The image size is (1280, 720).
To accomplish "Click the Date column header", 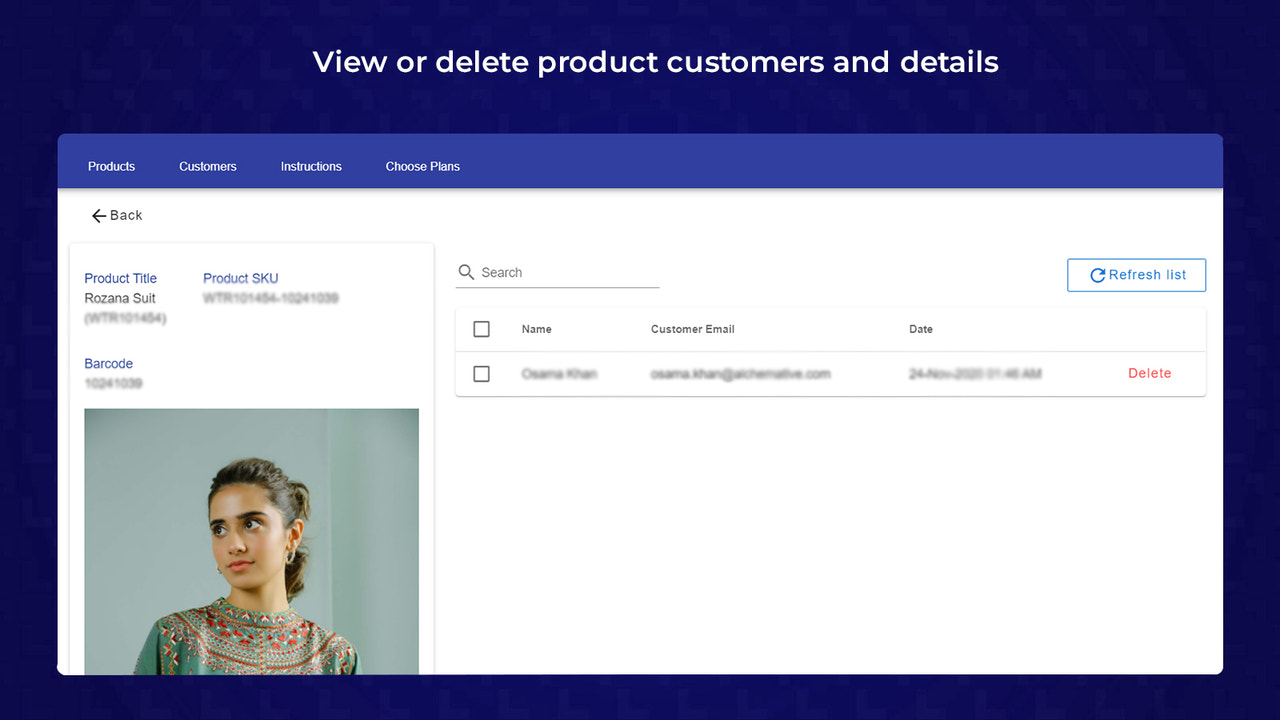I will [920, 328].
